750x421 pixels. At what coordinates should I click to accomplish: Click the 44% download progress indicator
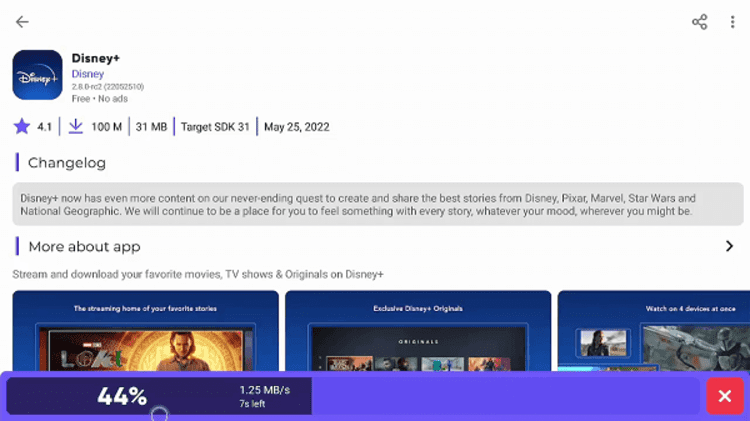click(x=122, y=396)
